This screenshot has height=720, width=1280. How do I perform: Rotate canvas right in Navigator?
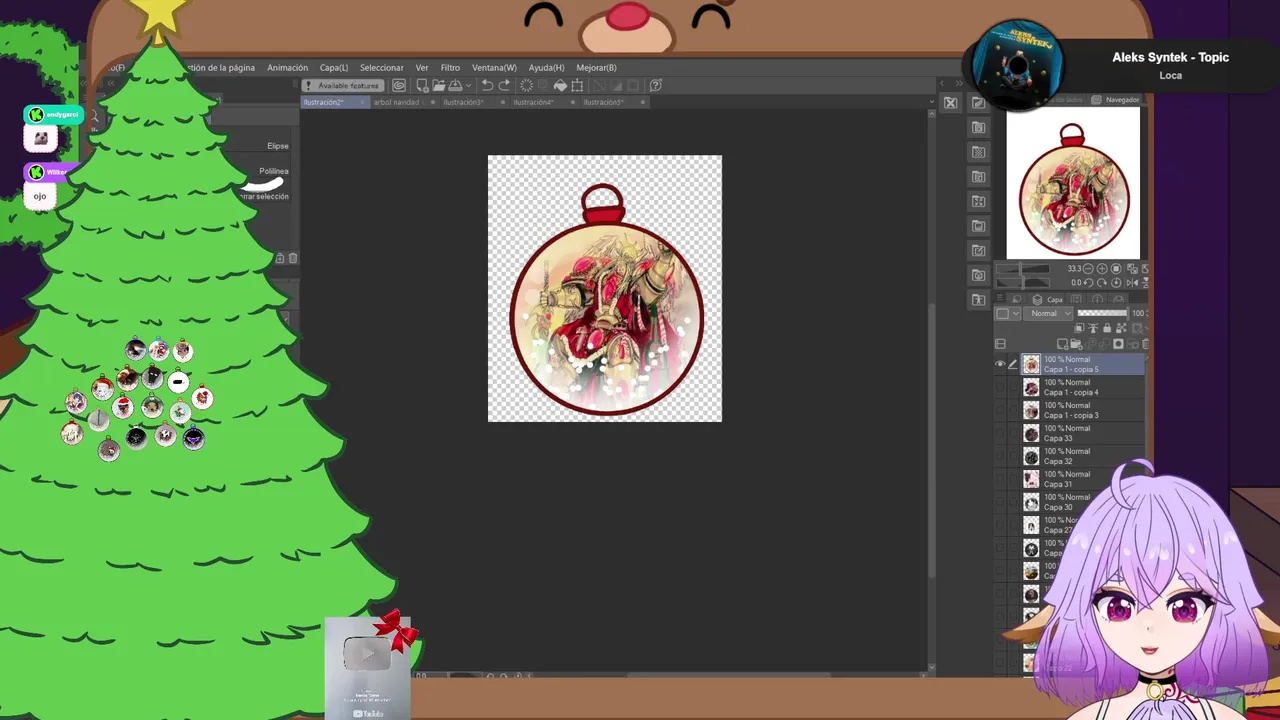(x=1102, y=283)
